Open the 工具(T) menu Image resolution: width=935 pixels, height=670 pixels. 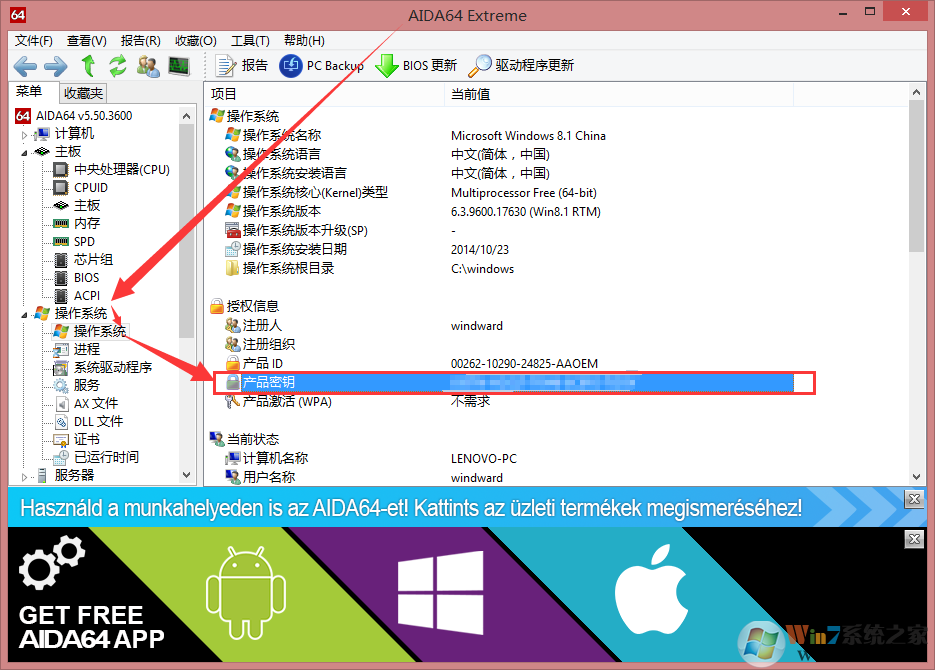[249, 41]
